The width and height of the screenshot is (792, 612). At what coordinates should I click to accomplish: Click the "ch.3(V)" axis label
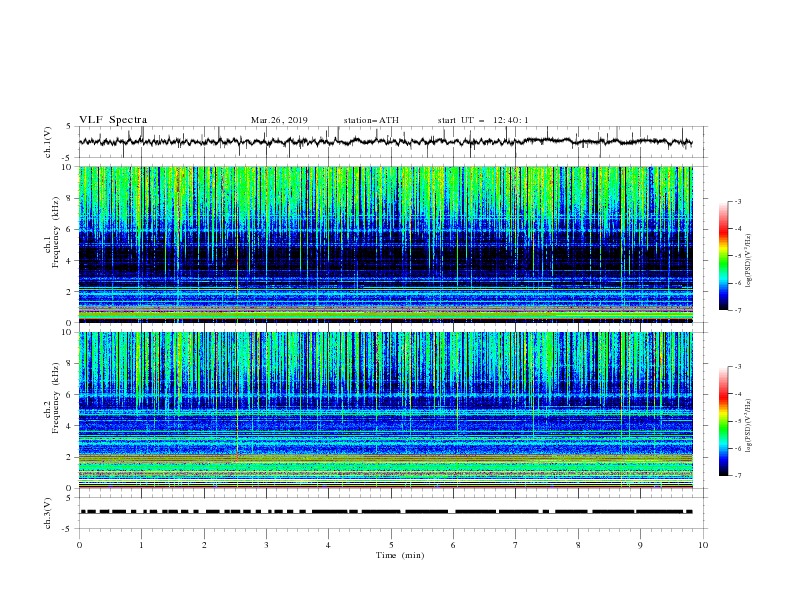pyautogui.click(x=48, y=513)
